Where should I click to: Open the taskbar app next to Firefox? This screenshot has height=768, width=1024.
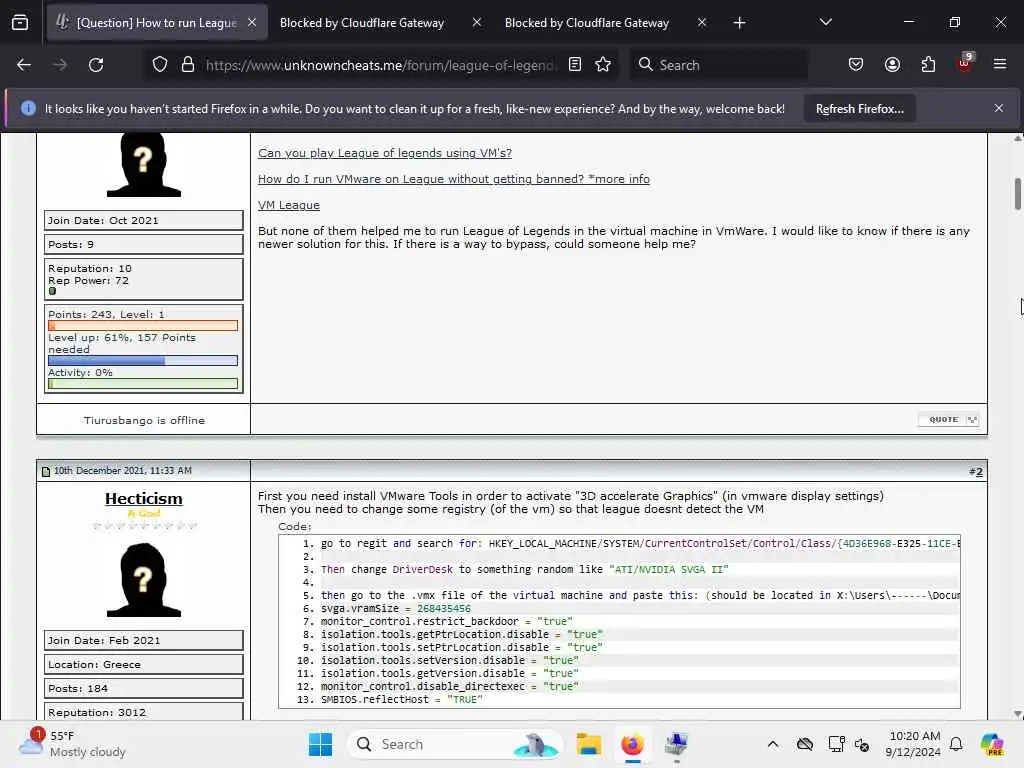(676, 744)
